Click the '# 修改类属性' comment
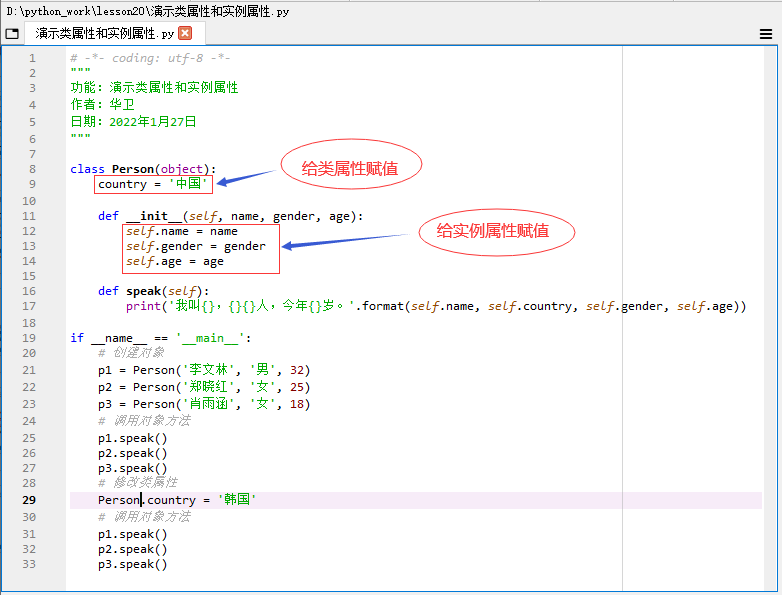Image resolution: width=782 pixels, height=595 pixels. 138,483
